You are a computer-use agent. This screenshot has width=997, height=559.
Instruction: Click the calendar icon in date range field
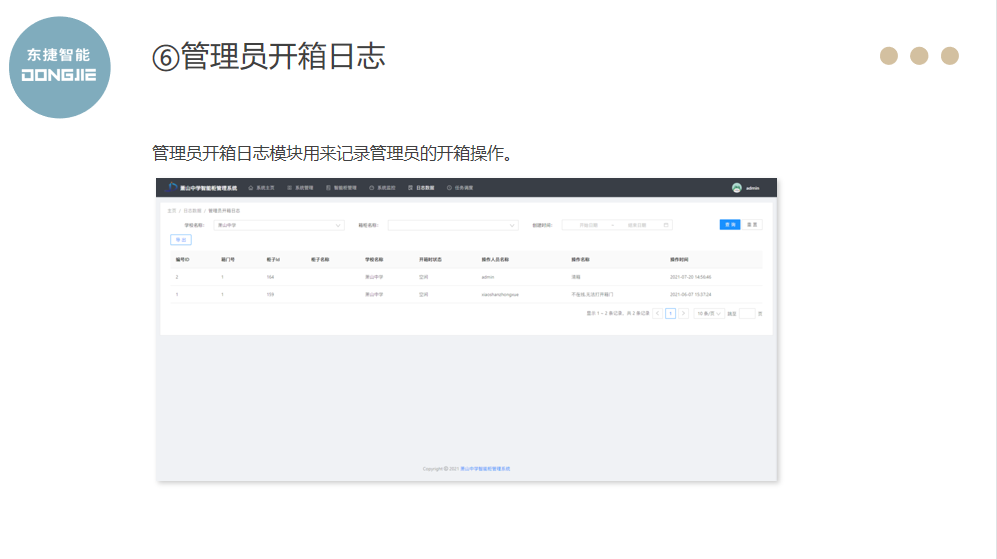pyautogui.click(x=666, y=225)
